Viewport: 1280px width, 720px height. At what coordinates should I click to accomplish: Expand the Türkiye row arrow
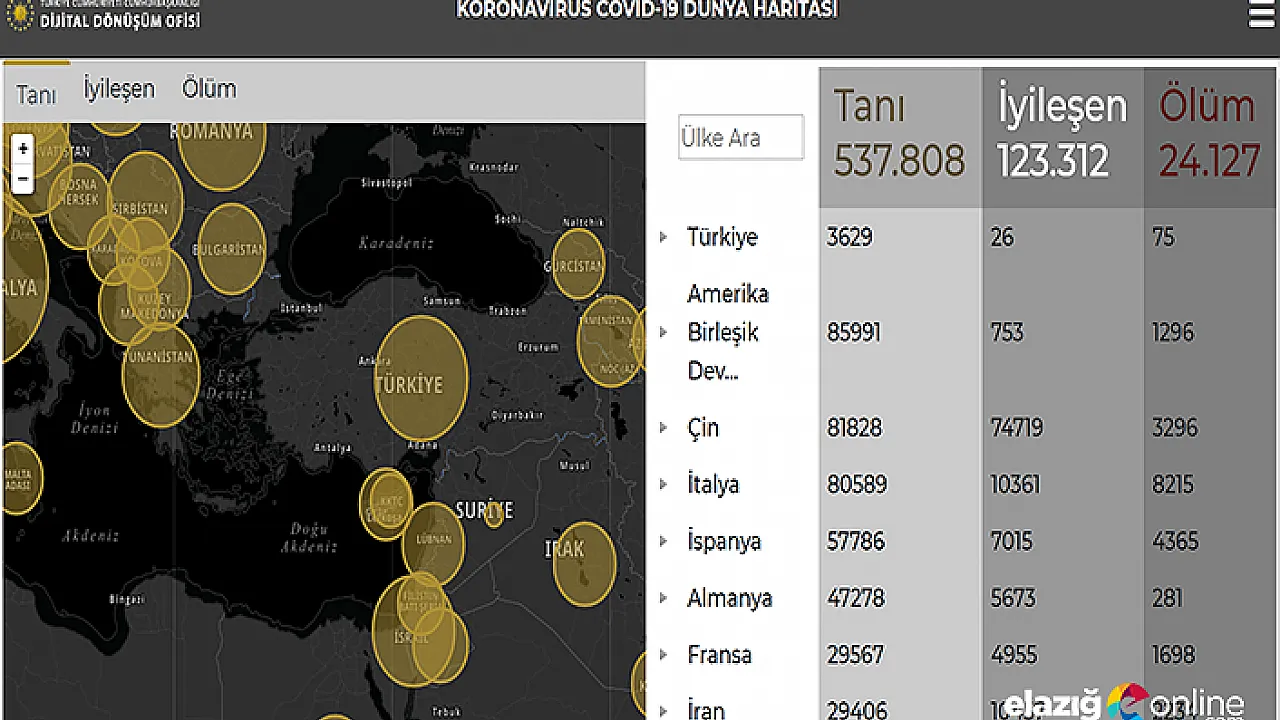click(663, 237)
